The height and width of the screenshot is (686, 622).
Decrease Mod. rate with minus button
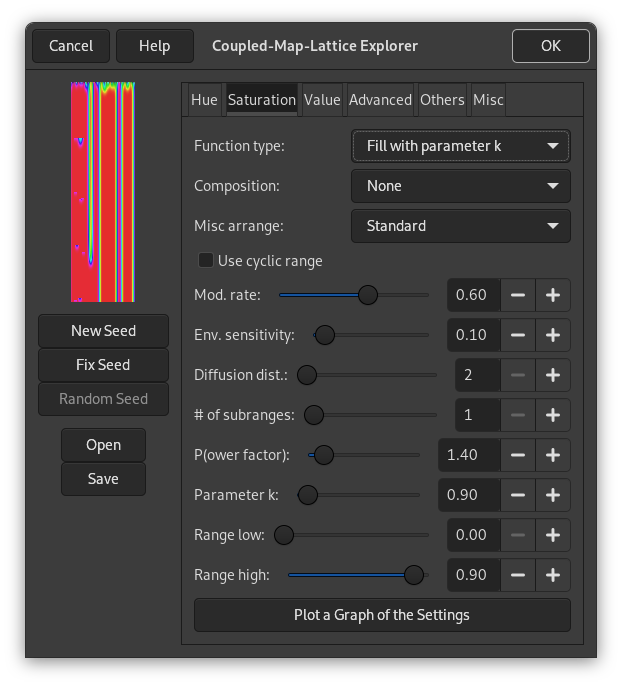[518, 295]
